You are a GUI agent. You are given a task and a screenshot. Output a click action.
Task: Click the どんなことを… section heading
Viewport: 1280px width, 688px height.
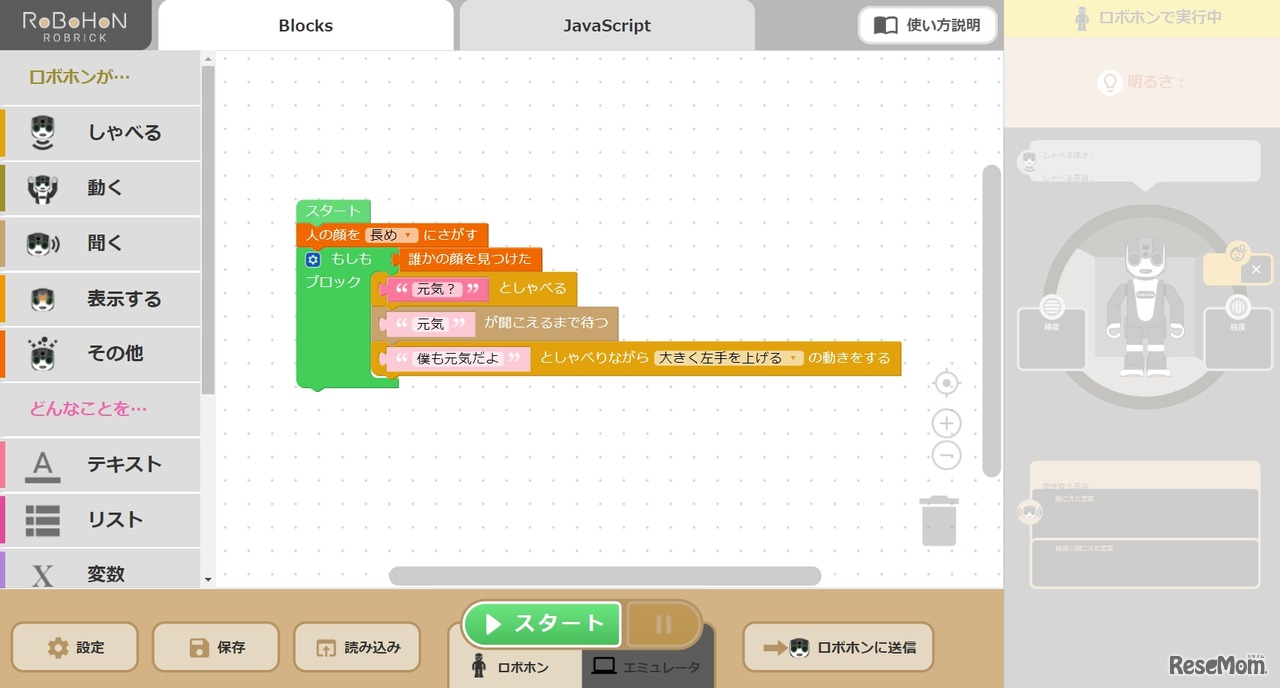[x=89, y=408]
